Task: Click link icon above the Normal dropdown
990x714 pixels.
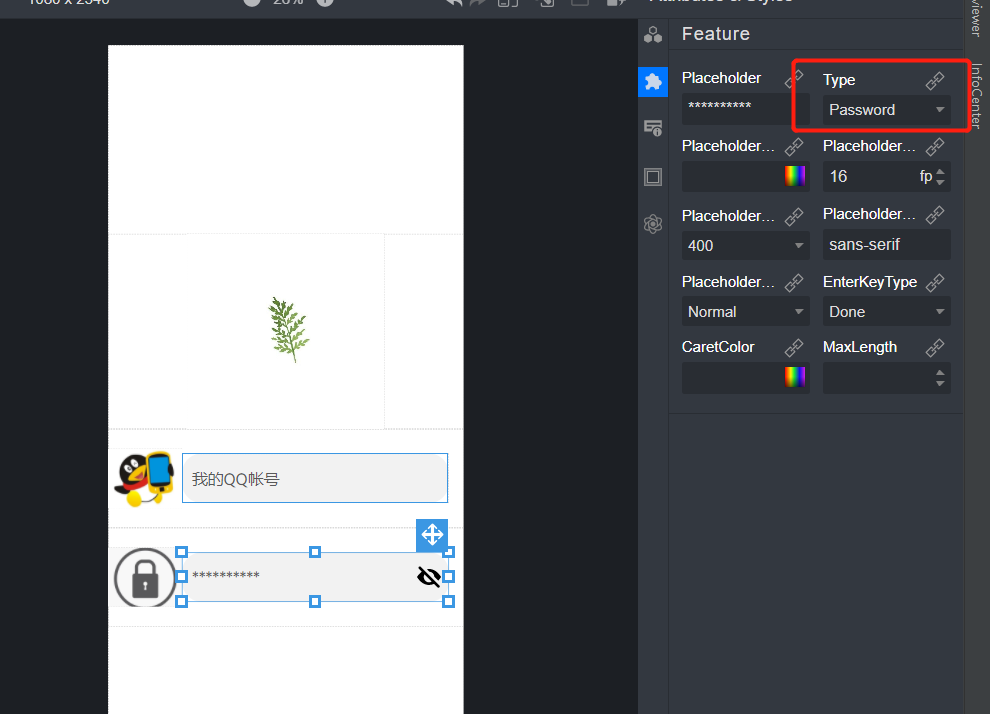Action: (794, 282)
